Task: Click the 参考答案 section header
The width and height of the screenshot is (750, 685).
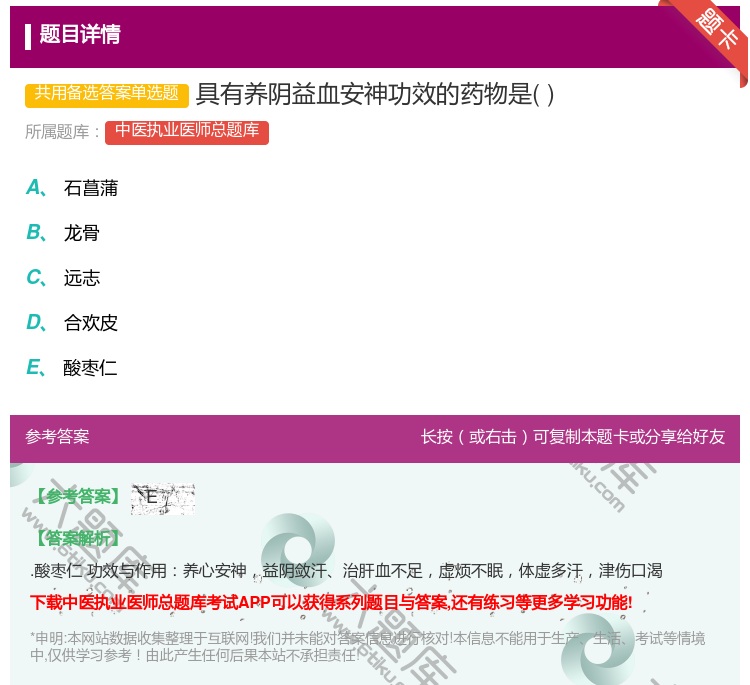Action: coord(57,437)
